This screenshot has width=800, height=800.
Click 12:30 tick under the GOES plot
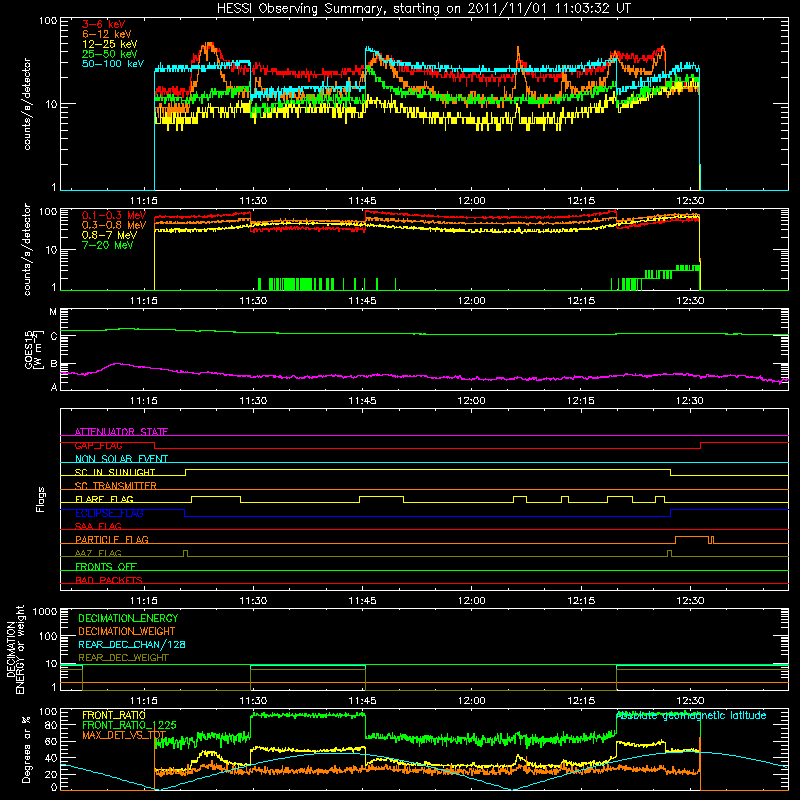(690, 401)
